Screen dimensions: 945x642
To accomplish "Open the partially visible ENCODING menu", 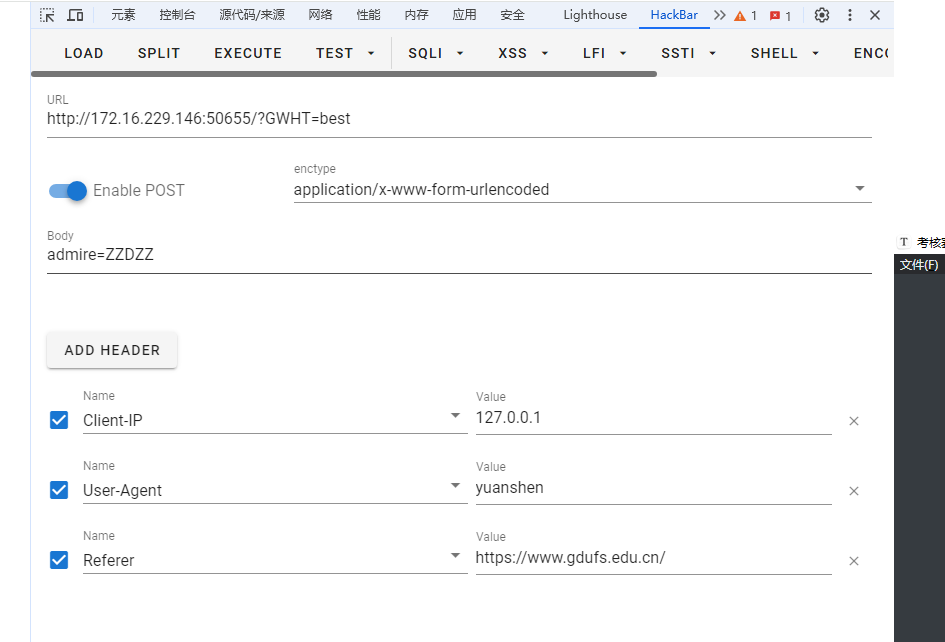I will (x=871, y=54).
